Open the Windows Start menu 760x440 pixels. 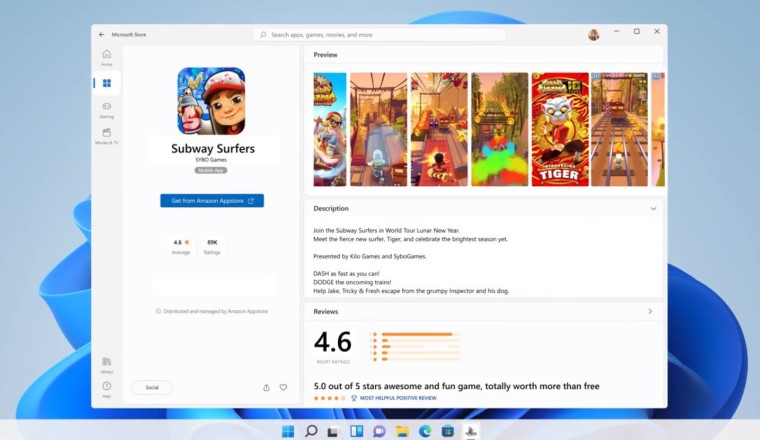(288, 431)
